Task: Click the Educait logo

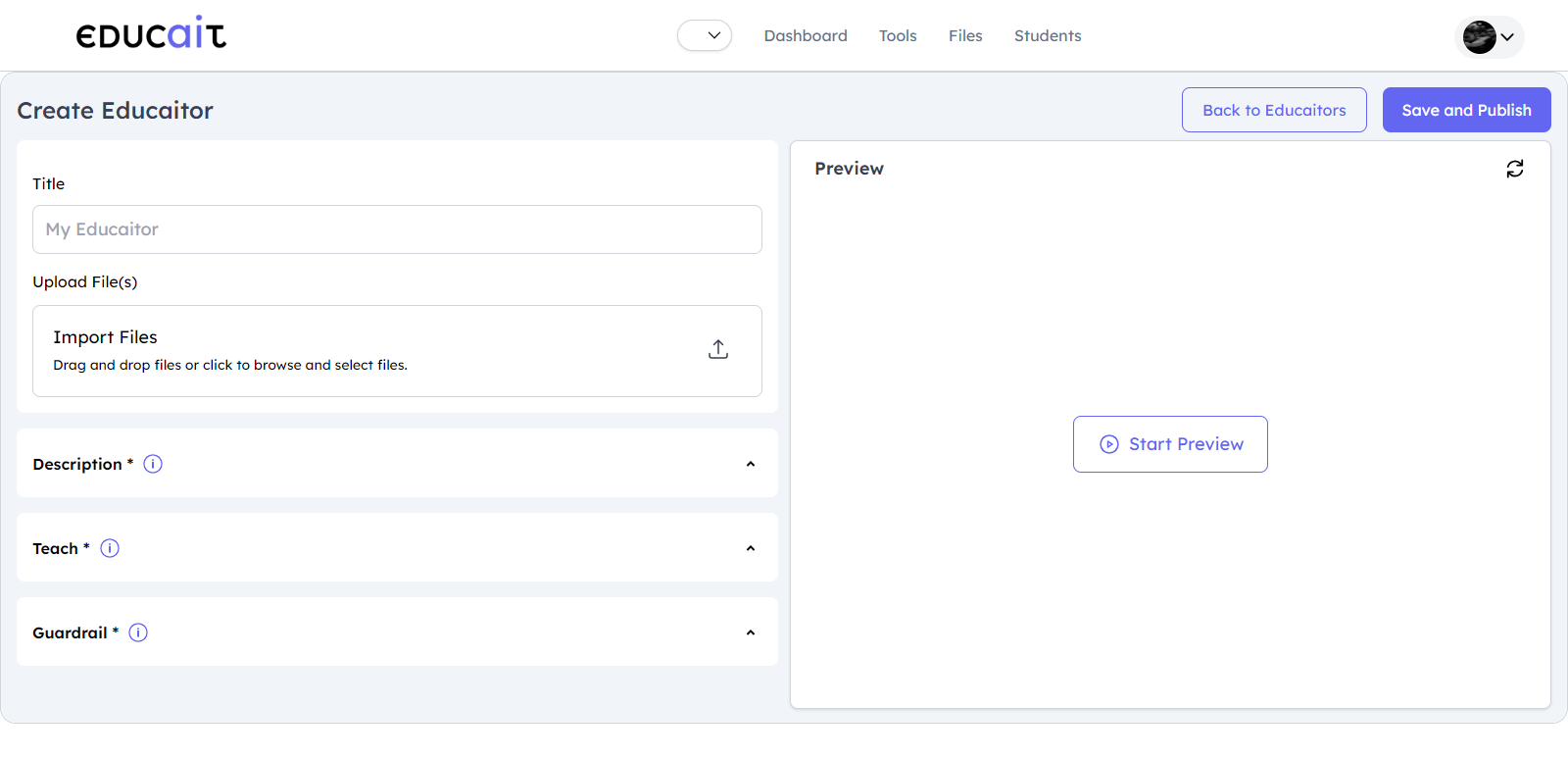Action: 151,34
